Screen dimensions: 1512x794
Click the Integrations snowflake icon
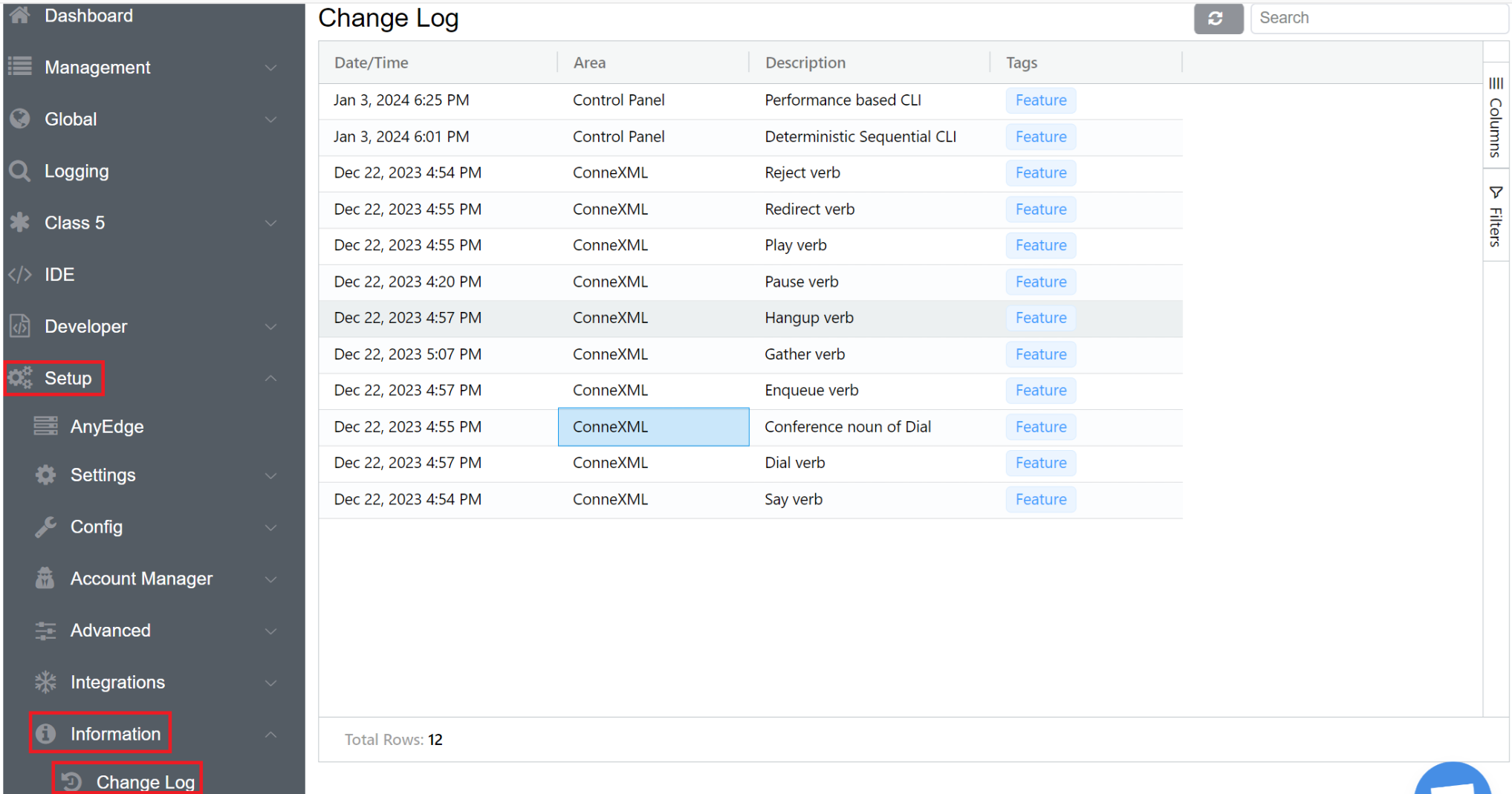click(45, 682)
